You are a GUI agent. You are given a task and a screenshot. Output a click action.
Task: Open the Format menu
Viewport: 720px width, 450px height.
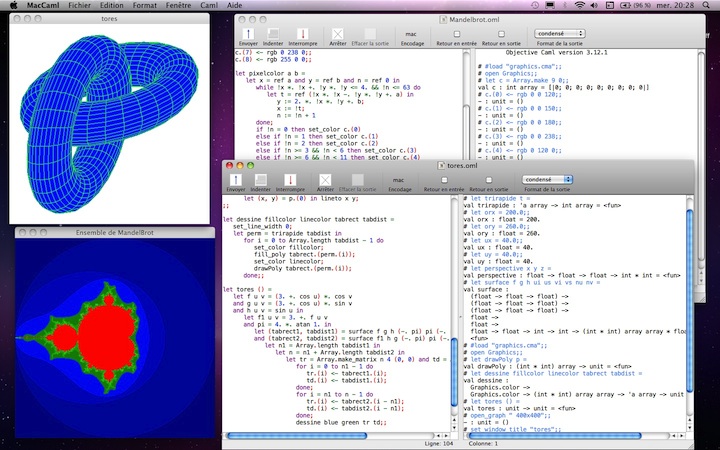click(145, 6)
